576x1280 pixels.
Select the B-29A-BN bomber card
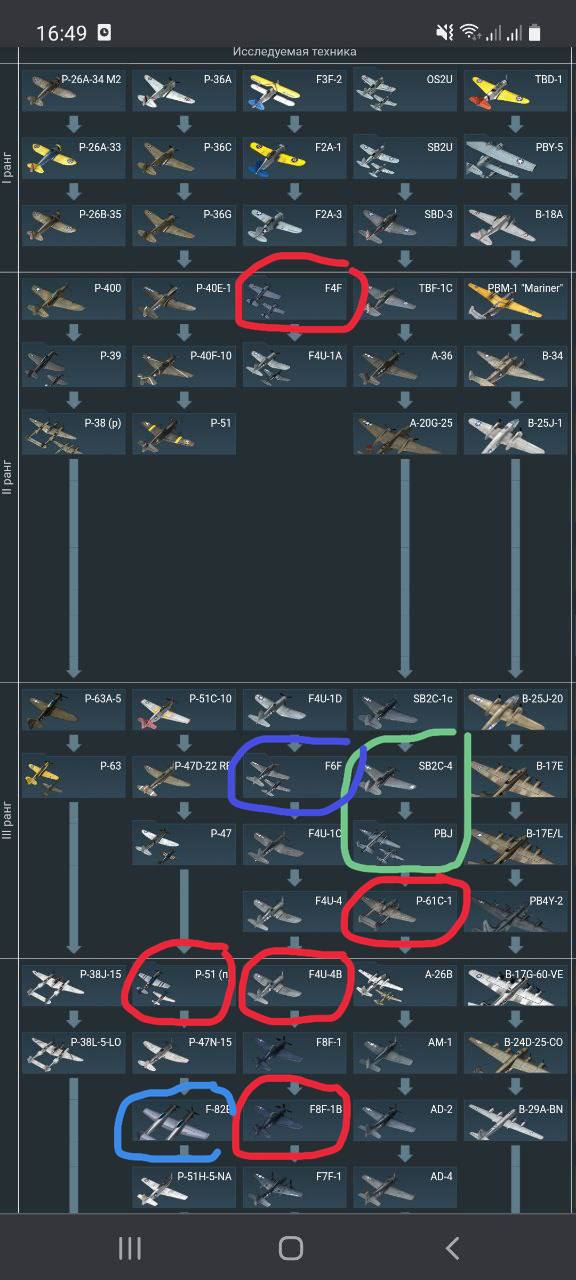pos(516,1119)
